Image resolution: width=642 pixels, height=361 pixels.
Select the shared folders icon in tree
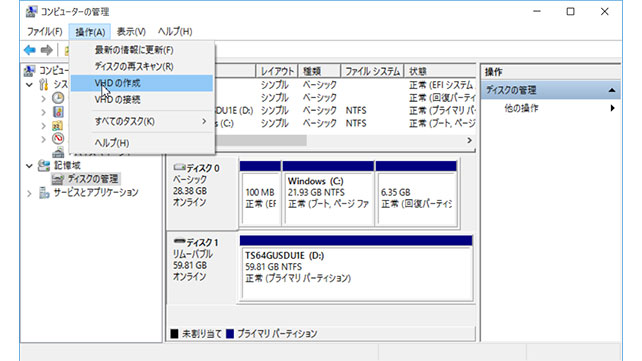(58, 125)
